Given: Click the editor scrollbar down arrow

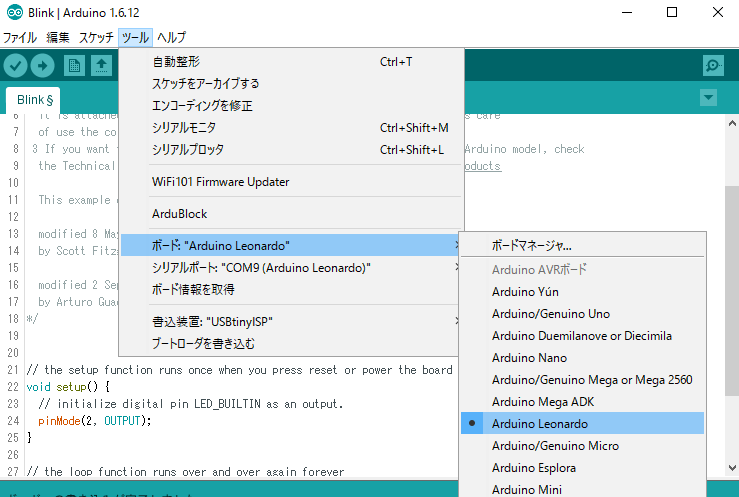Looking at the screenshot, I should click(732, 468).
